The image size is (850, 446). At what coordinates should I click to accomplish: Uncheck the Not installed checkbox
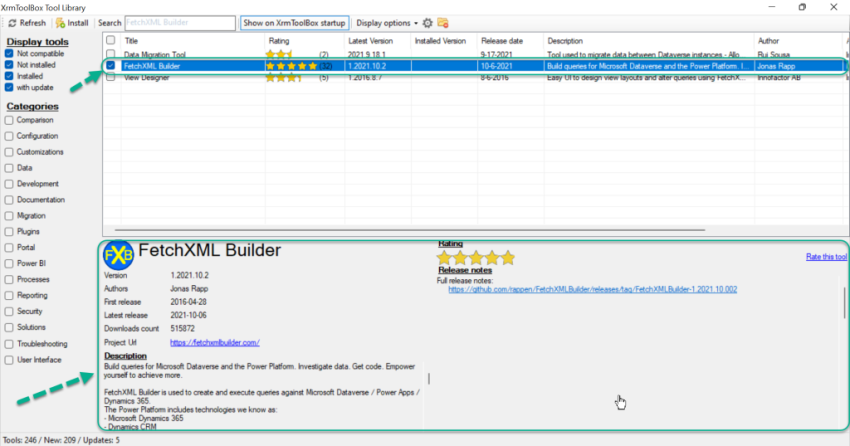click(x=9, y=65)
